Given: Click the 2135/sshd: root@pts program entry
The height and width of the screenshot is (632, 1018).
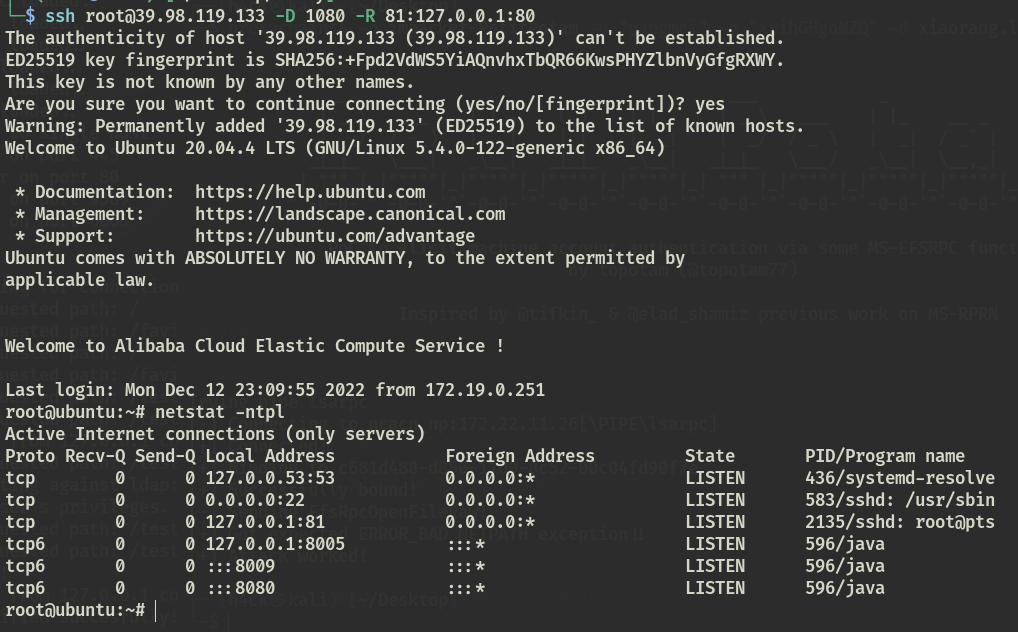Looking at the screenshot, I should click(900, 523).
